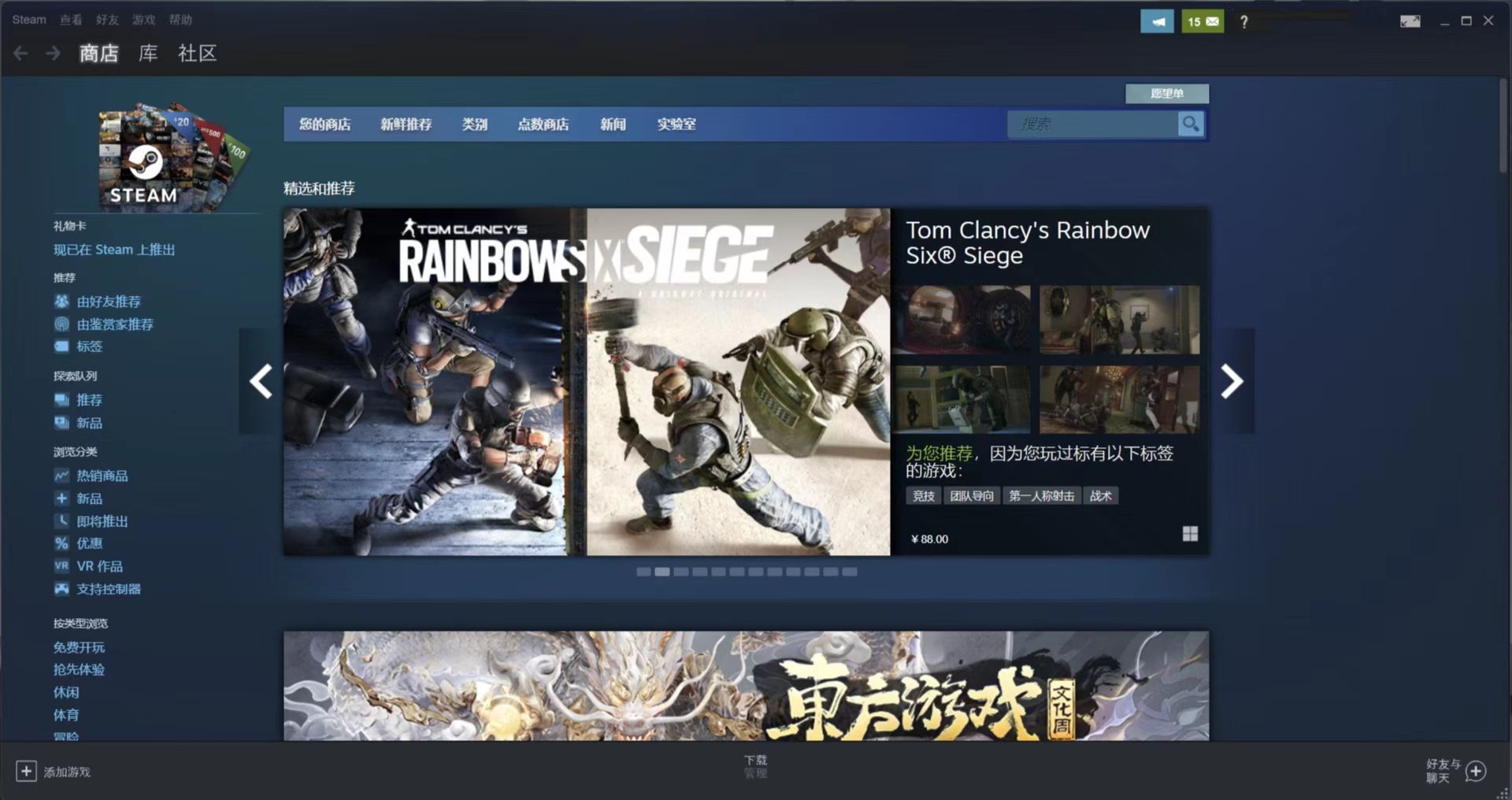Click the page vertical scrollbar
This screenshot has height=800, width=1512.
coord(1503,126)
